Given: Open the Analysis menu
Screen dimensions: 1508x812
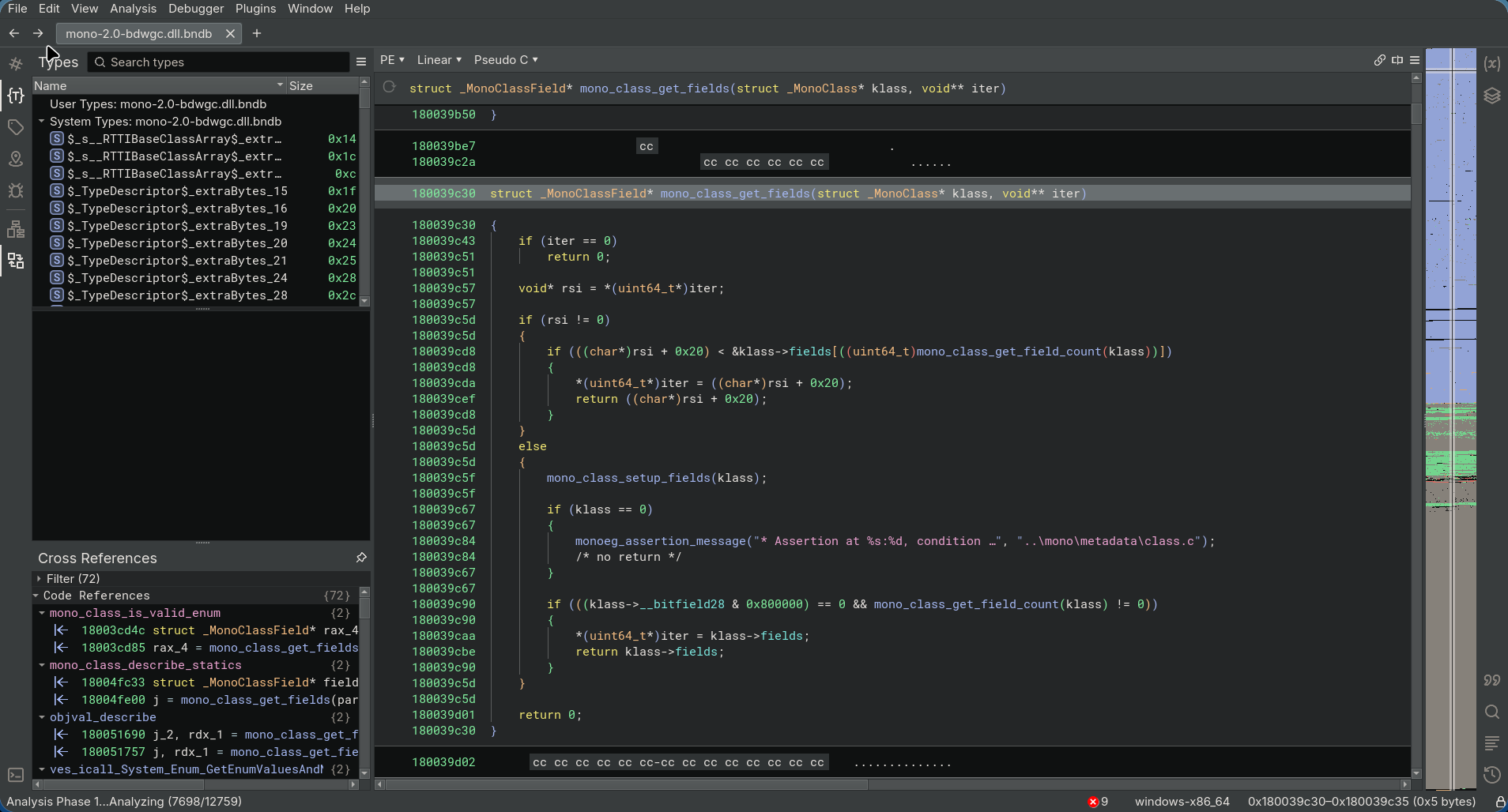Looking at the screenshot, I should (x=133, y=9).
